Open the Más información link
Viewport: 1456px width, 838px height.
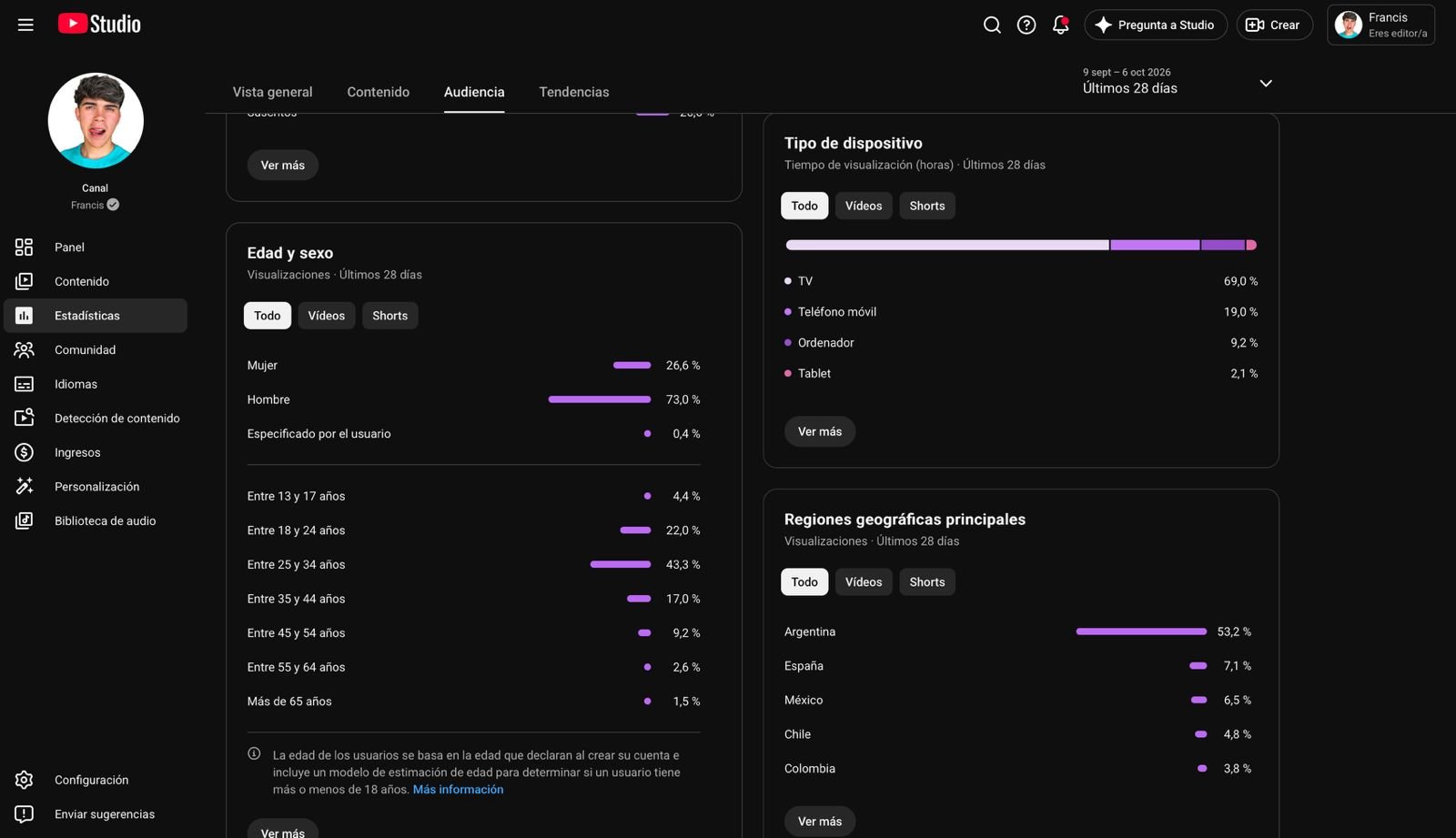tap(458, 789)
